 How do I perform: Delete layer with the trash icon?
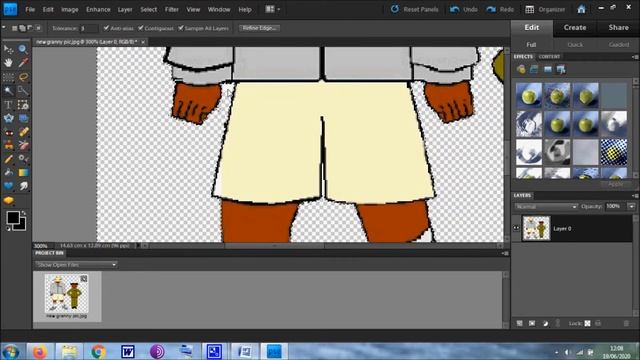(627, 323)
